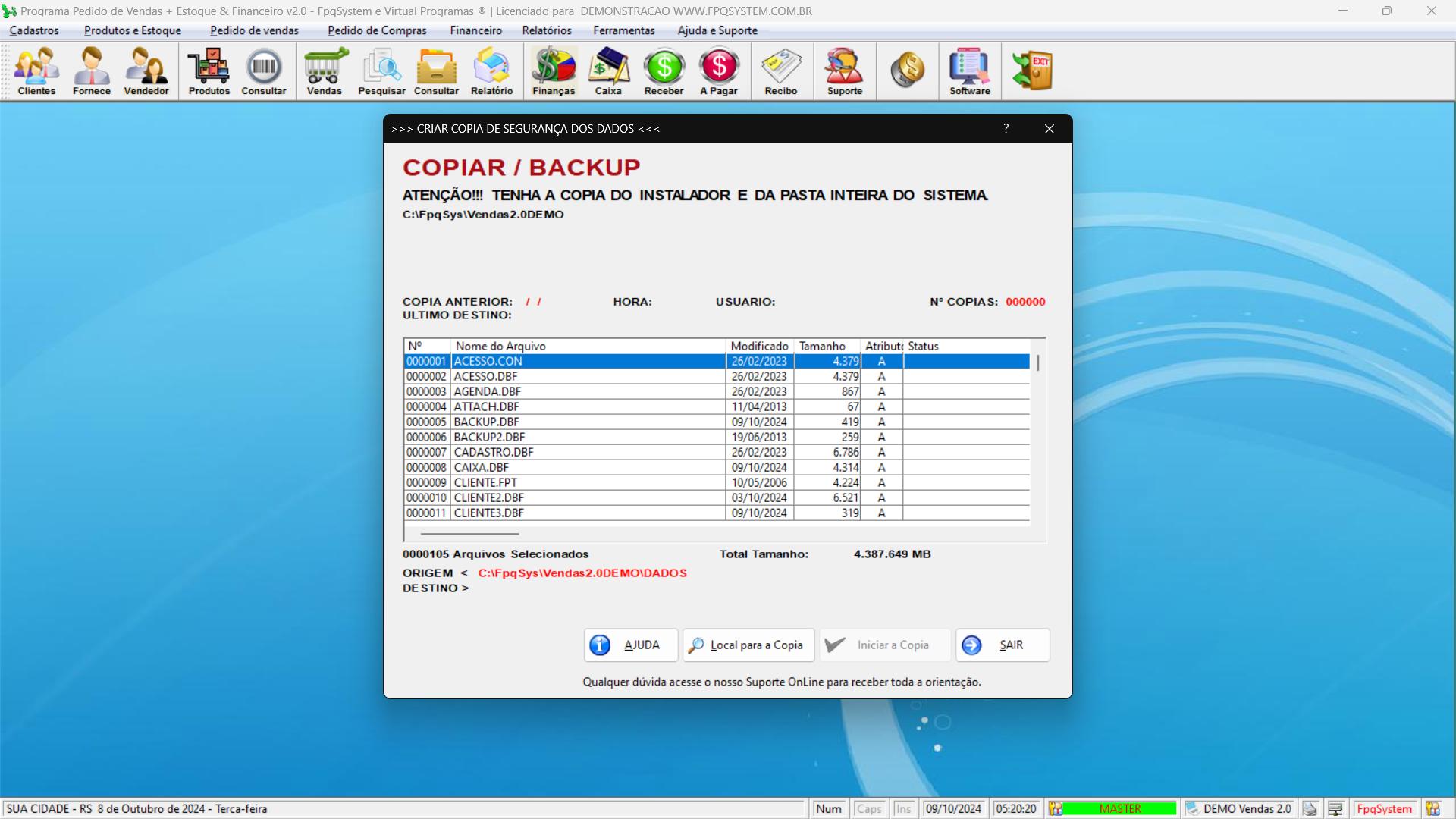Click the 05:20:20 clock in status bar
Screen dimensions: 1456x819
click(1016, 809)
